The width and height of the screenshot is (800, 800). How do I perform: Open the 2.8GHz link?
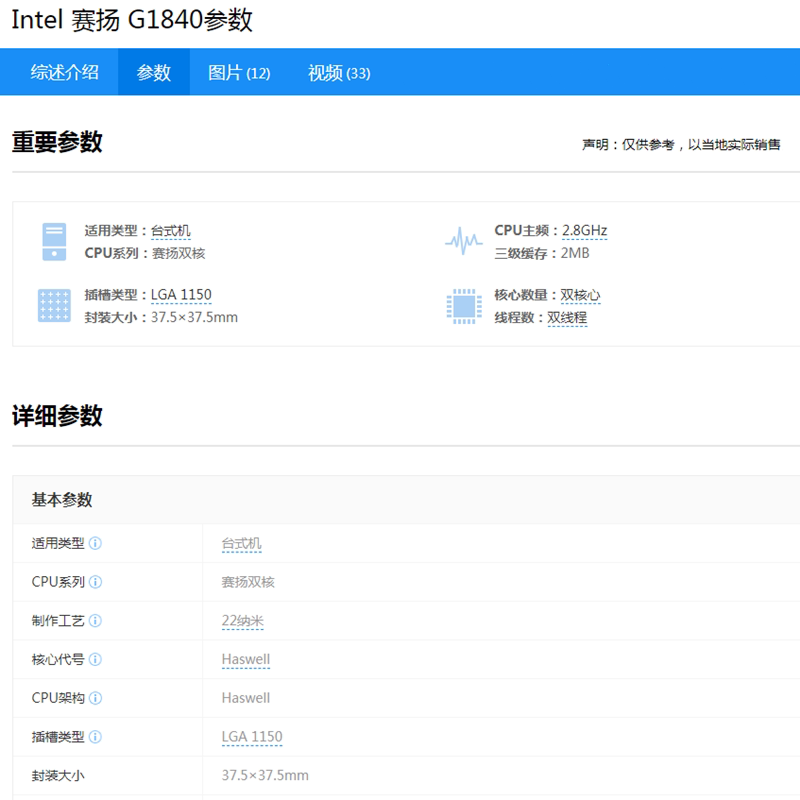[x=584, y=231]
